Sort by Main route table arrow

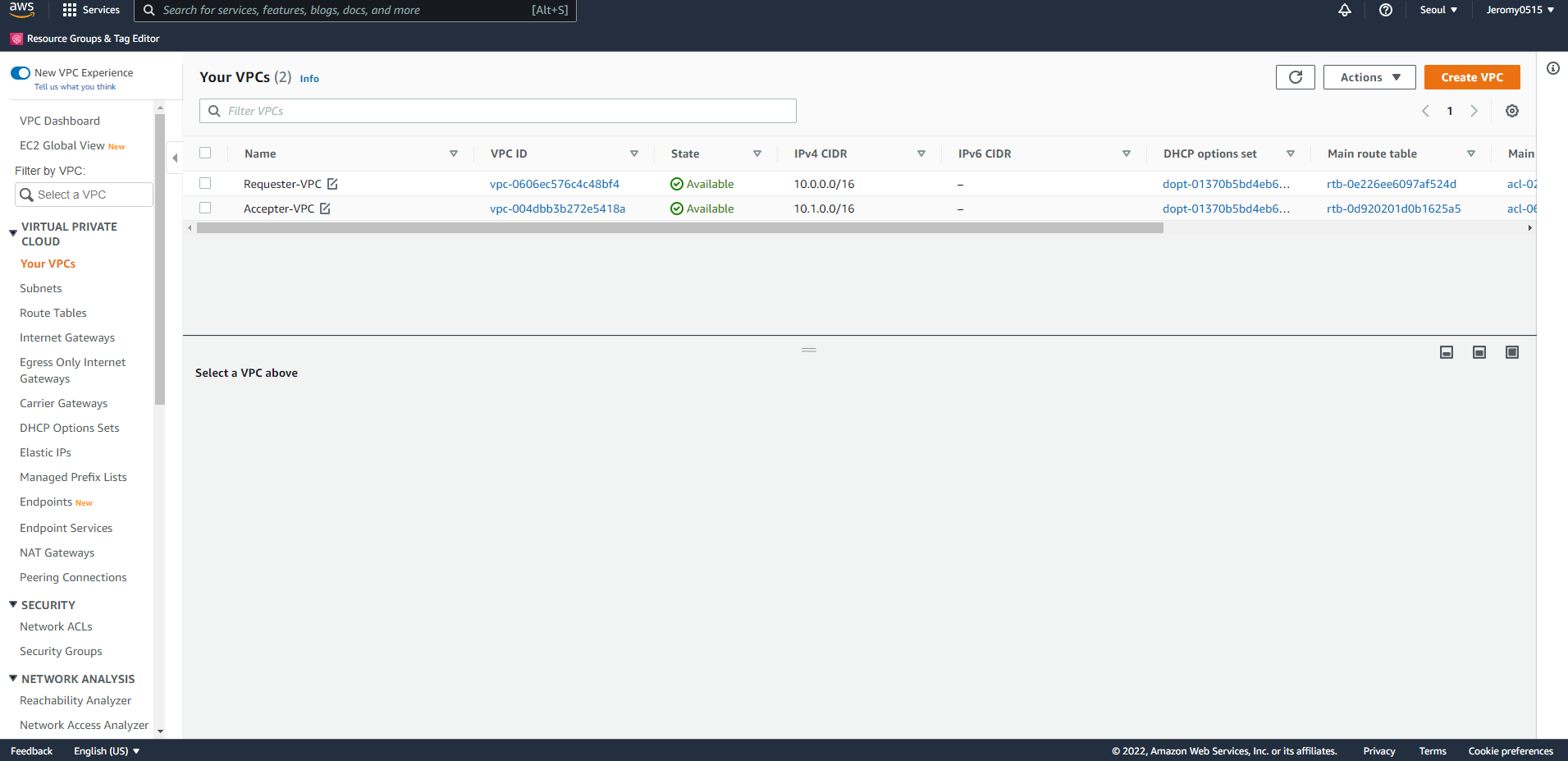coord(1471,154)
